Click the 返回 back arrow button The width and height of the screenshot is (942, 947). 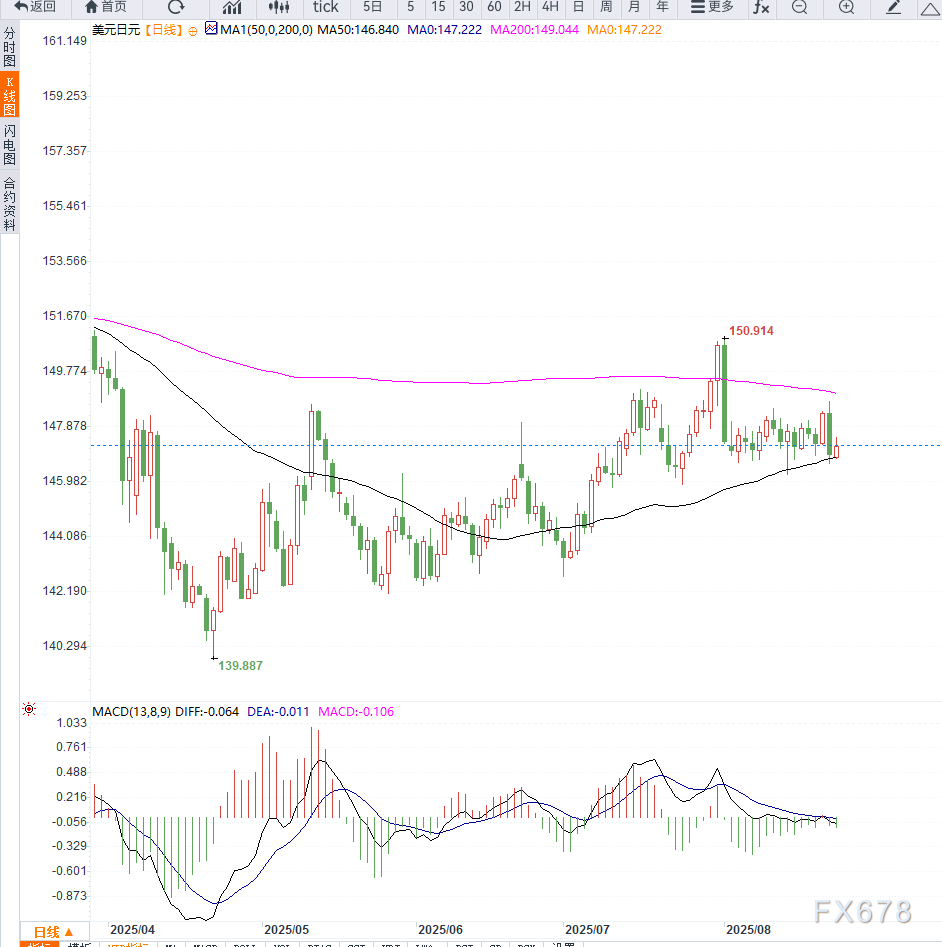[x=34, y=7]
